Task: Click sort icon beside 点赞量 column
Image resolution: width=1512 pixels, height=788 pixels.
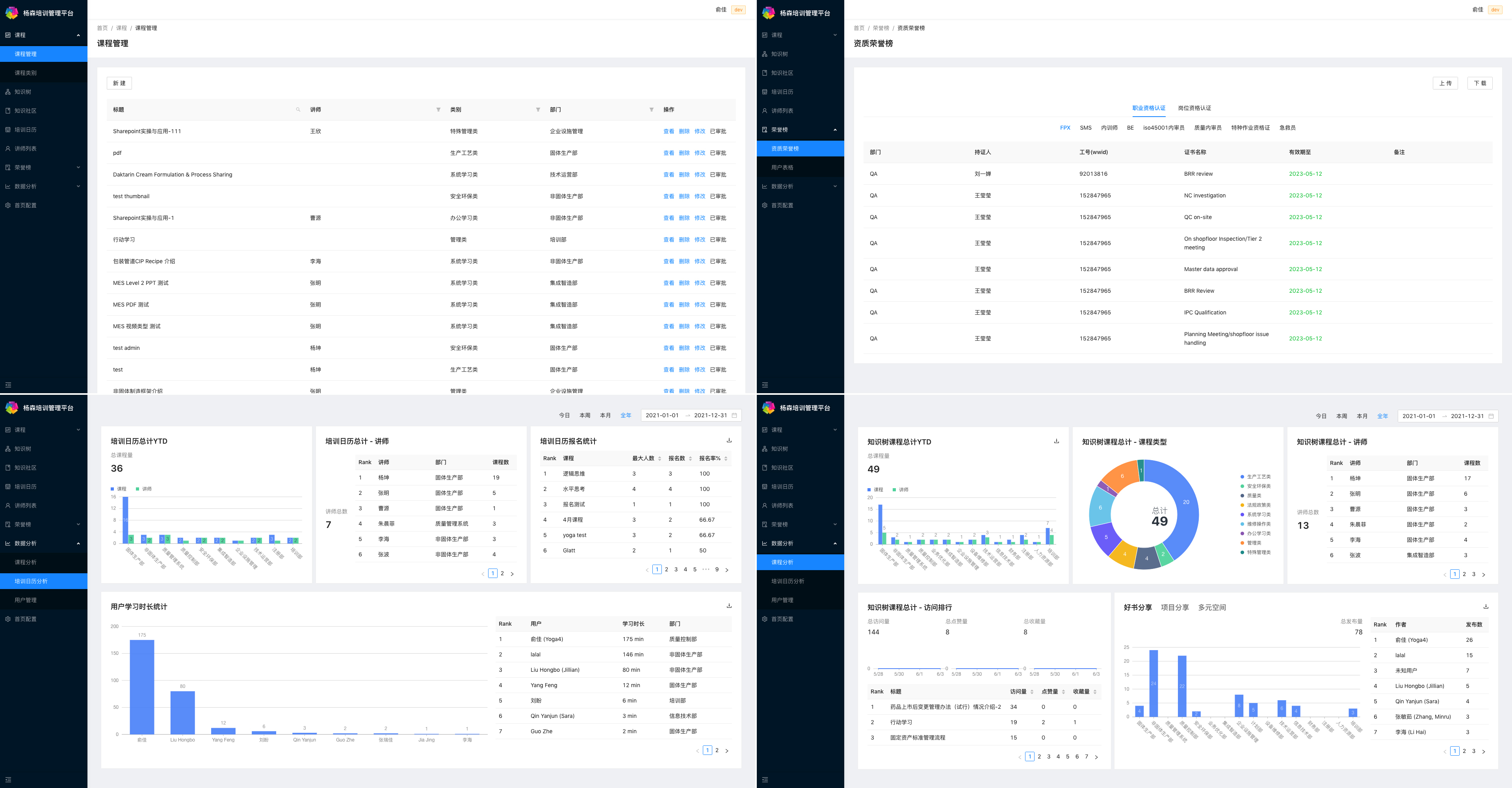Action: click(1064, 692)
